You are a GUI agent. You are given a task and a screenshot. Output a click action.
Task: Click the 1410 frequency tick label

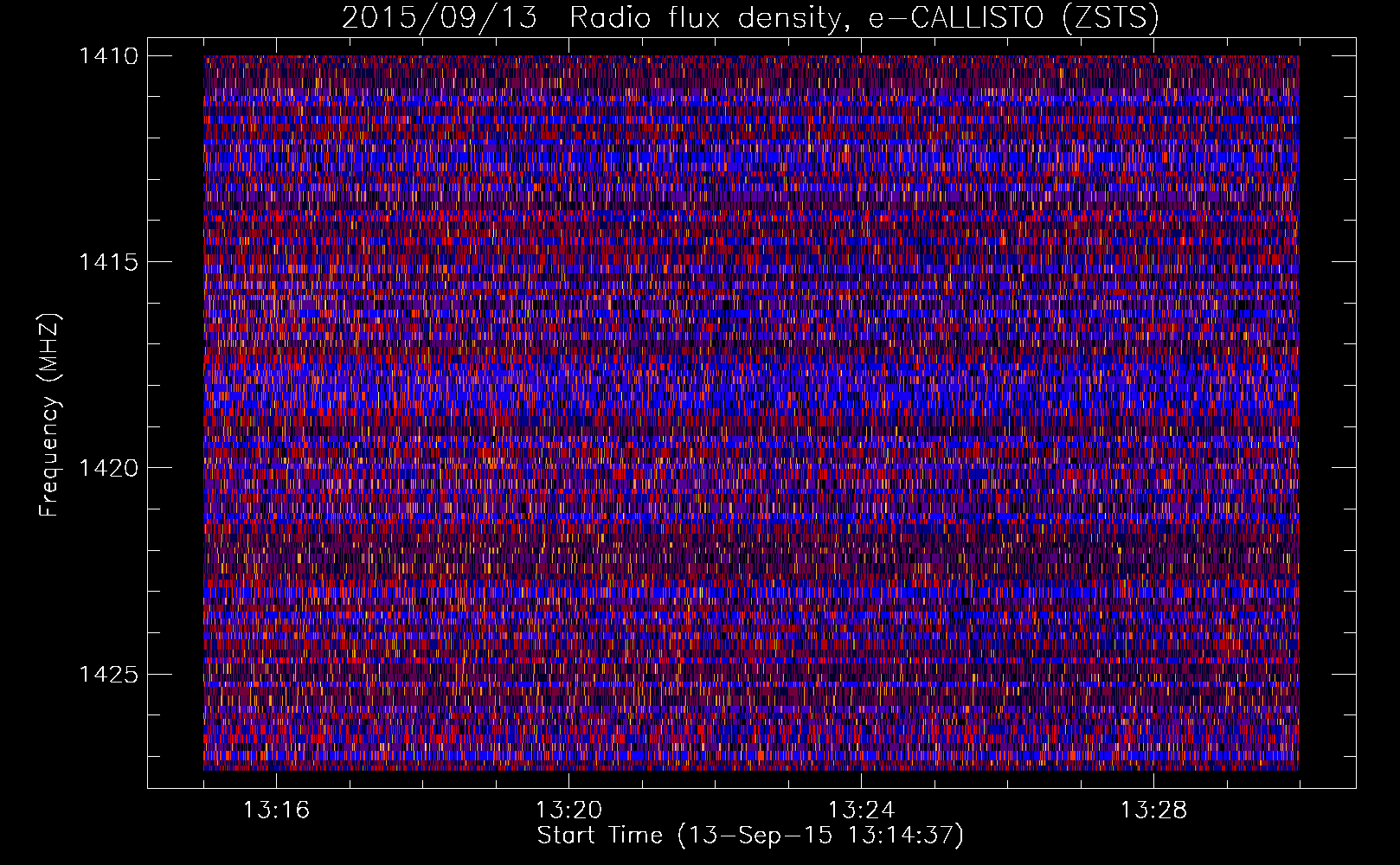(108, 56)
